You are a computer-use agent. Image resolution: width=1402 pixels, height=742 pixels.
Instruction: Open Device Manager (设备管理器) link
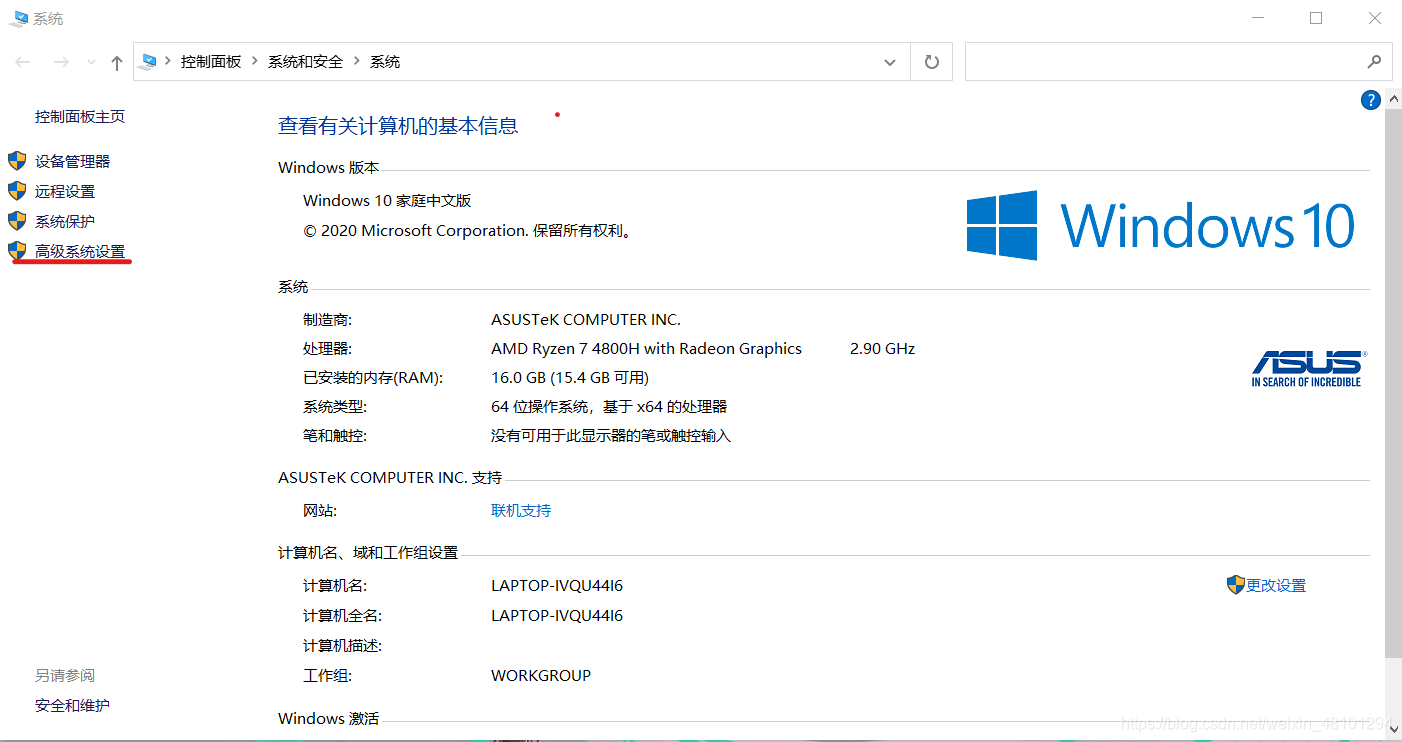[72, 161]
